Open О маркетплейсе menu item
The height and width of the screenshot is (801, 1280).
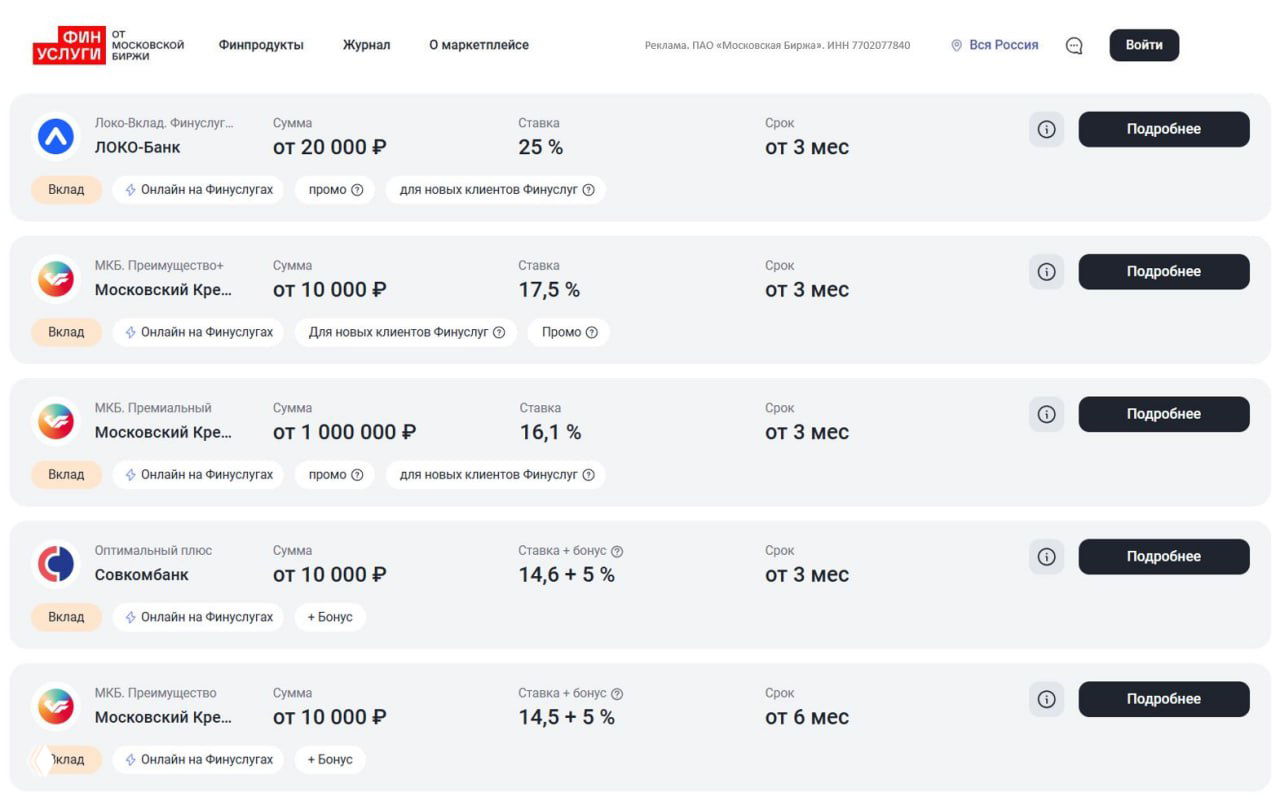(479, 45)
